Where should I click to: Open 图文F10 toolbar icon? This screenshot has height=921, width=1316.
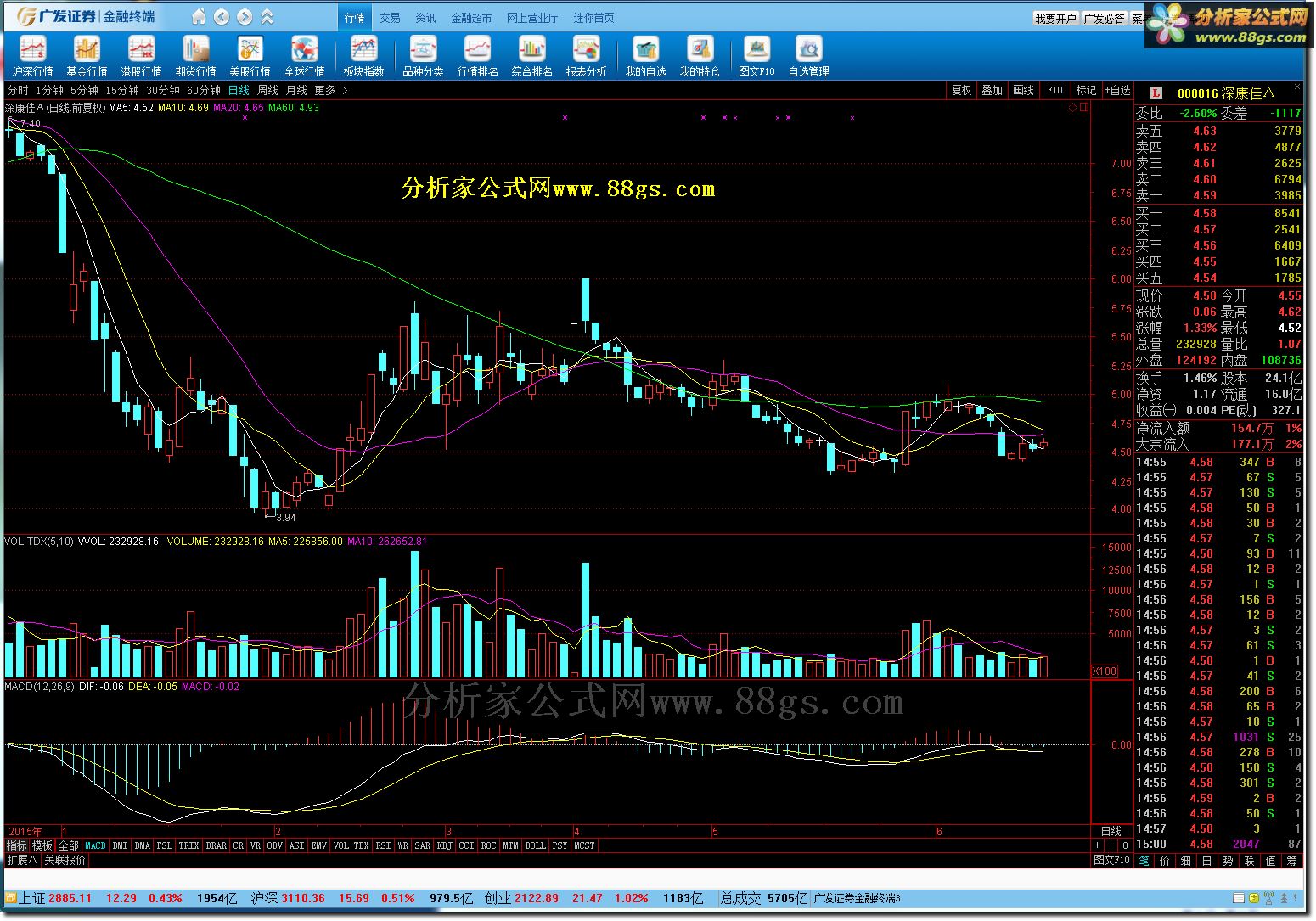click(756, 57)
